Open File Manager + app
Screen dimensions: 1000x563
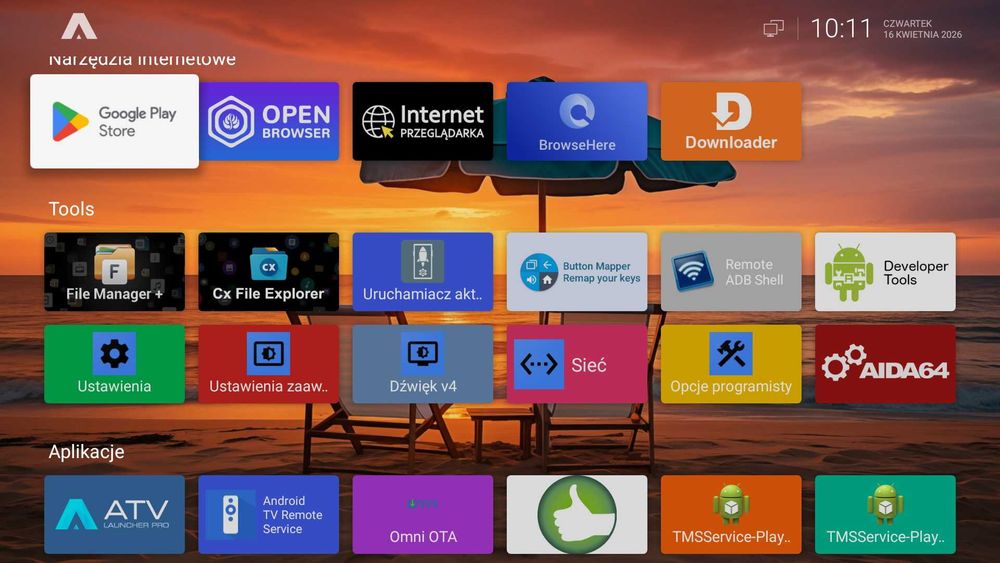pyautogui.click(x=114, y=272)
